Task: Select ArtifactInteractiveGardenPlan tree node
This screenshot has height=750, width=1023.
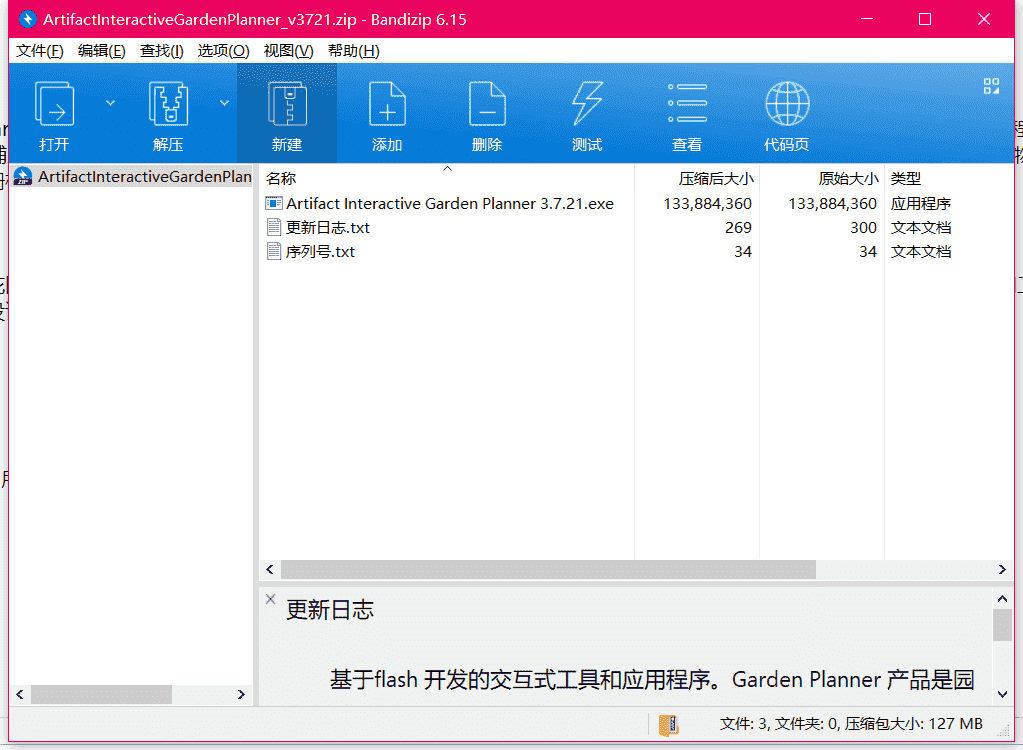Action: pos(132,177)
